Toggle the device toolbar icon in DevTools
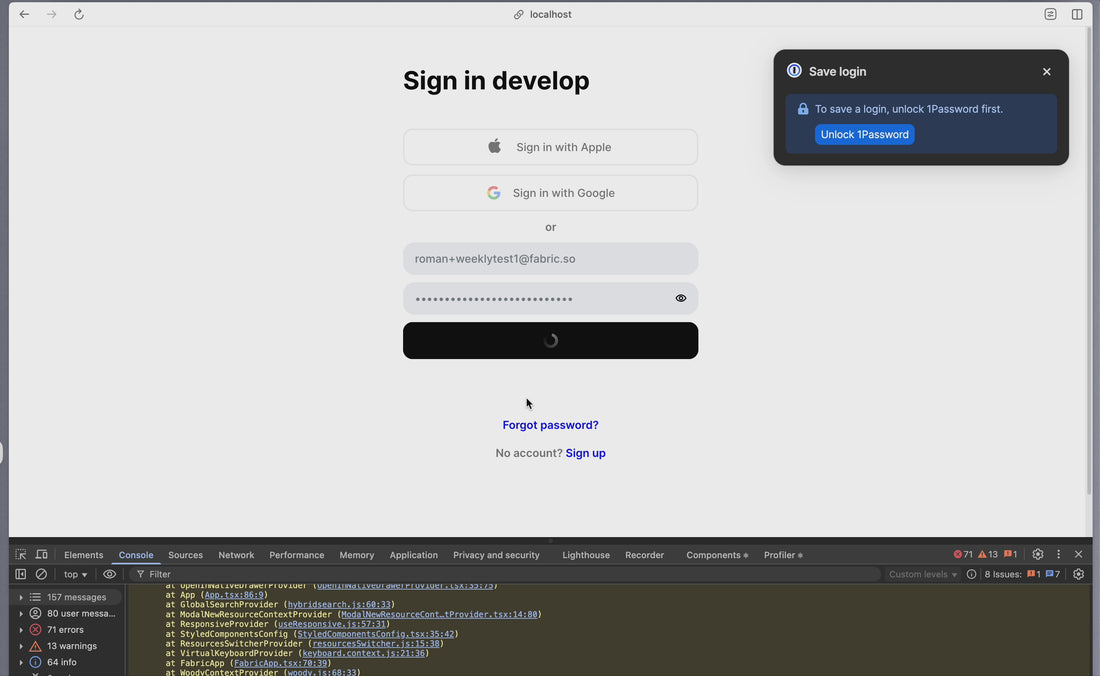1100x676 pixels. 41,555
